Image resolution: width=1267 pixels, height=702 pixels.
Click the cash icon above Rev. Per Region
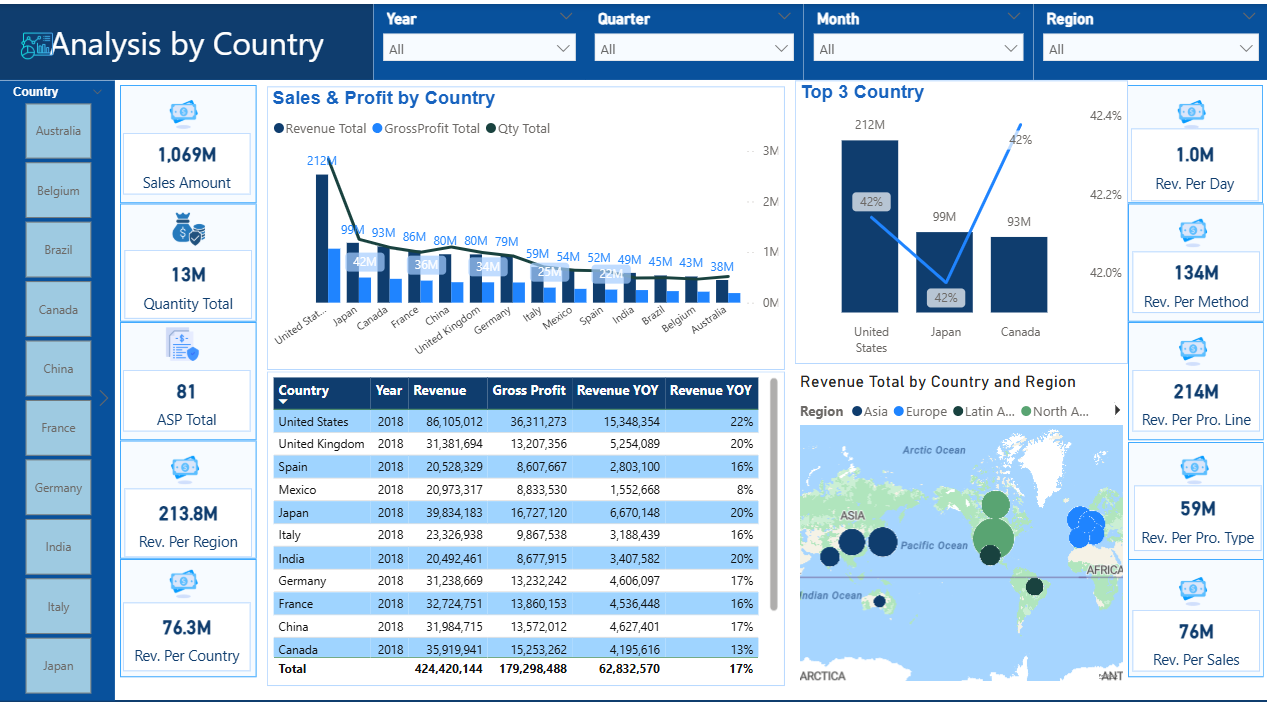click(186, 466)
